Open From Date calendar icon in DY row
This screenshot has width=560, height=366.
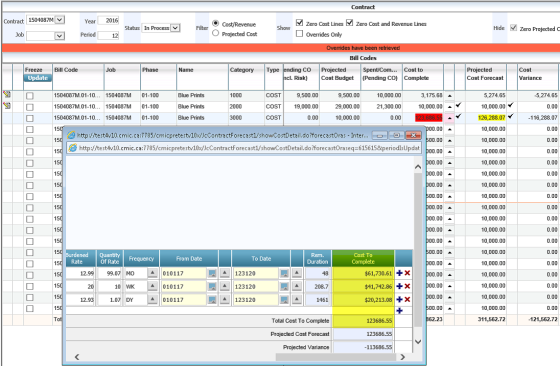click(x=212, y=300)
